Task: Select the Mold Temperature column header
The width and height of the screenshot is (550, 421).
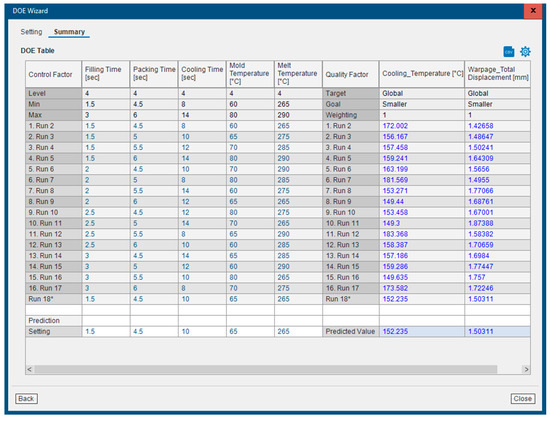Action: (250, 74)
